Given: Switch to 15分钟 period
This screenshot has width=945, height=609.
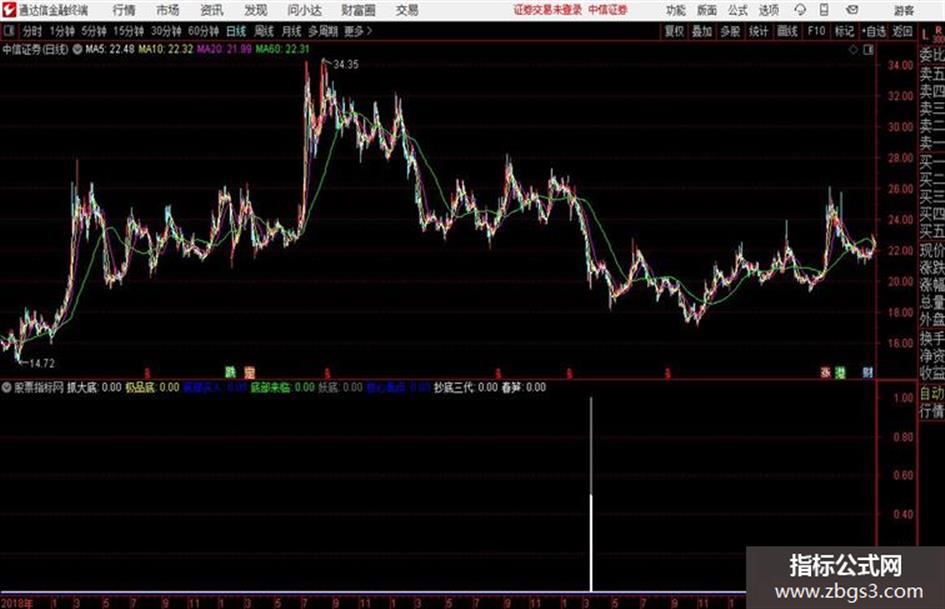Looking at the screenshot, I should coord(129,31).
